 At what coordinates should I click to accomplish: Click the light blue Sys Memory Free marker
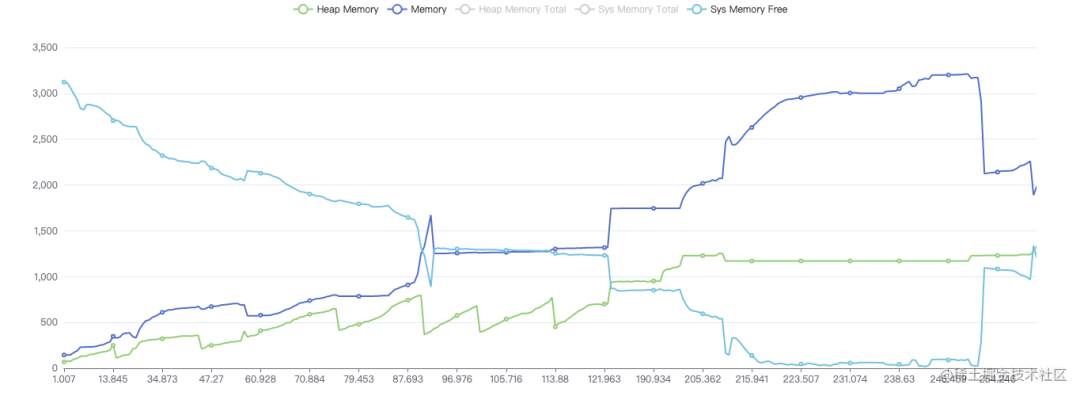(695, 10)
